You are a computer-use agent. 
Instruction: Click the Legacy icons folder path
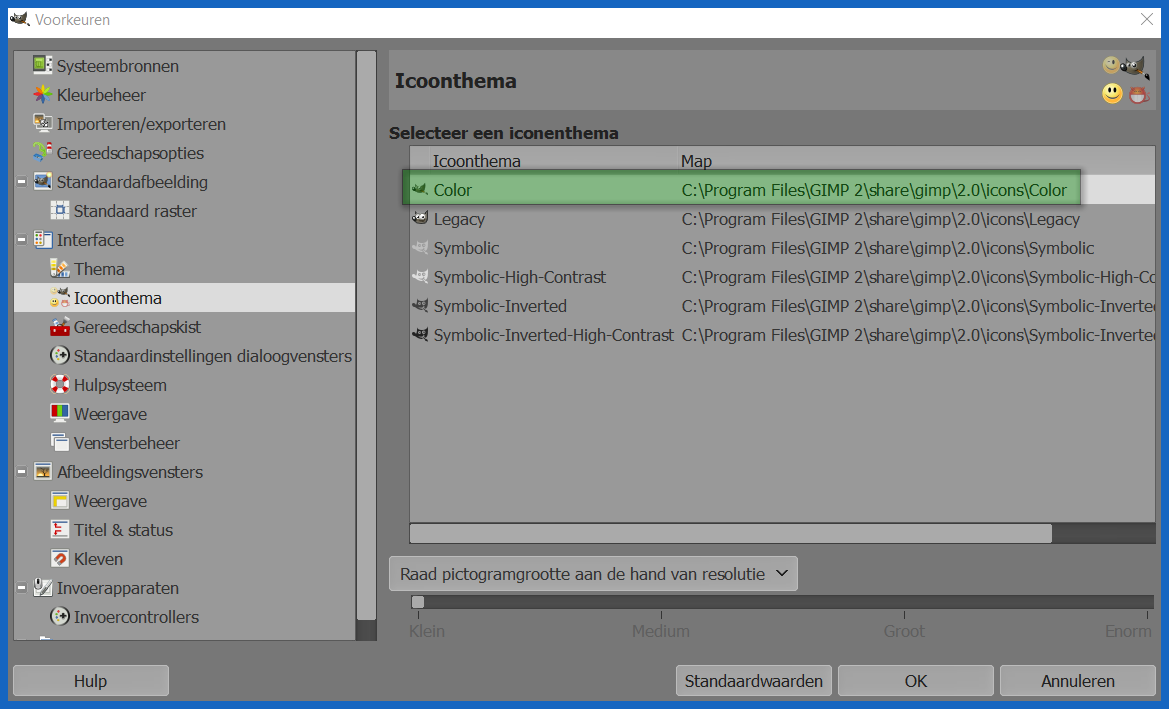880,219
